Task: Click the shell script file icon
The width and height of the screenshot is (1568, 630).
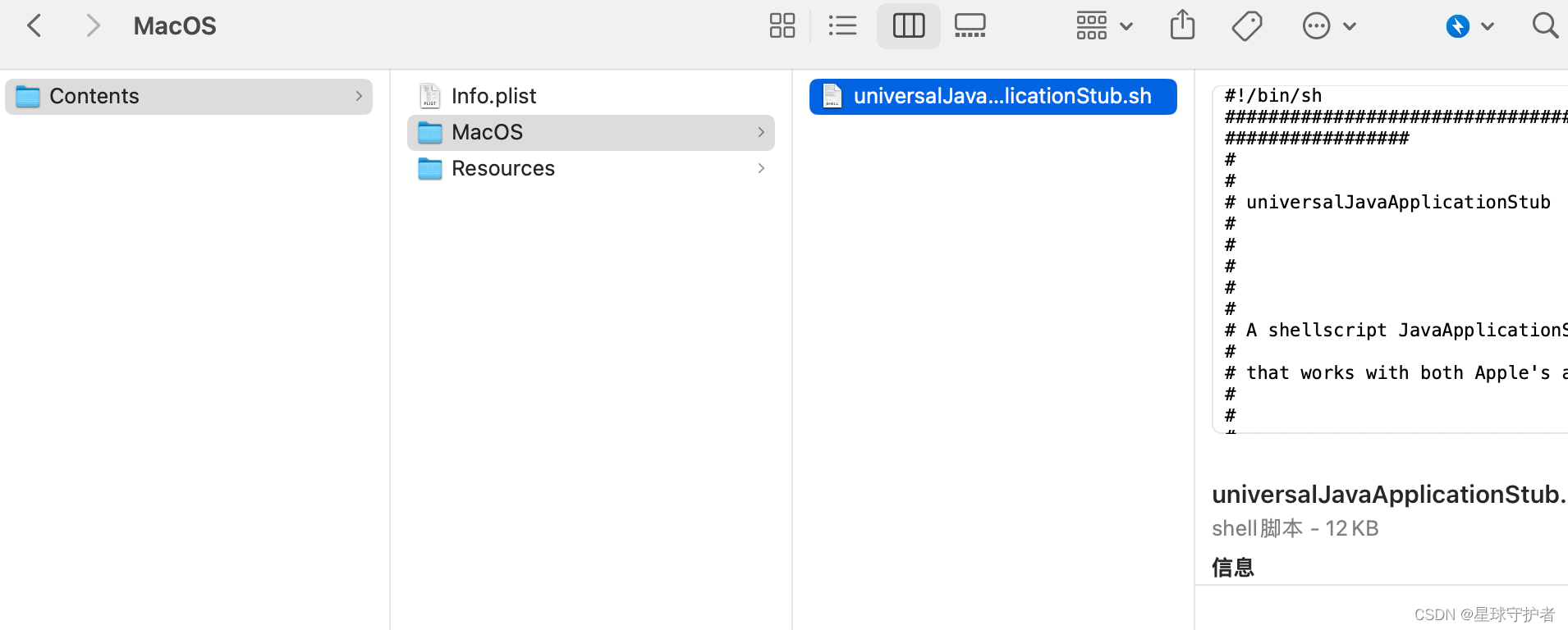Action: pyautogui.click(x=832, y=96)
